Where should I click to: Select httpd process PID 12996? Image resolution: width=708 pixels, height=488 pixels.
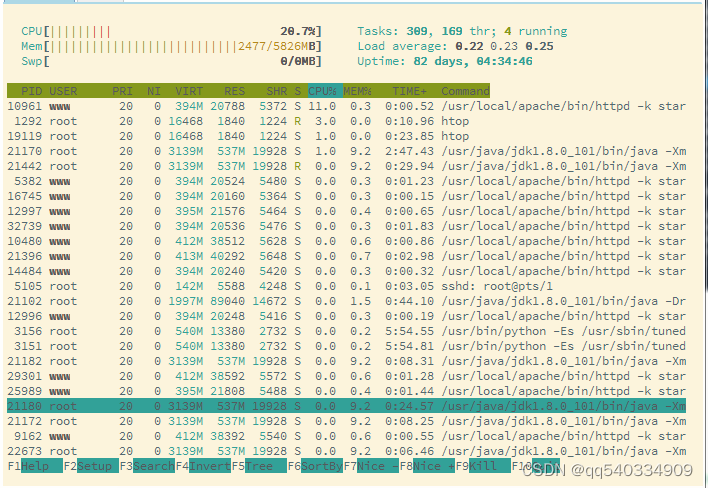point(346,316)
